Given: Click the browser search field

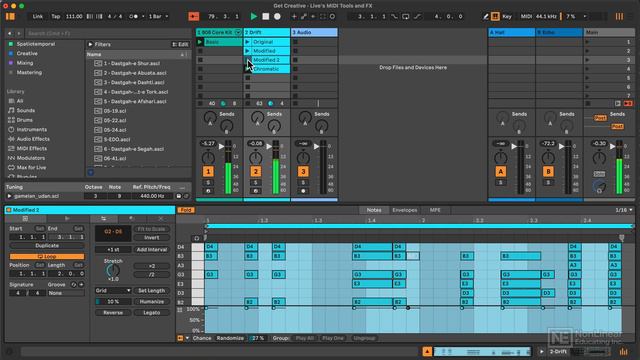Looking at the screenshot, I should pos(108,33).
